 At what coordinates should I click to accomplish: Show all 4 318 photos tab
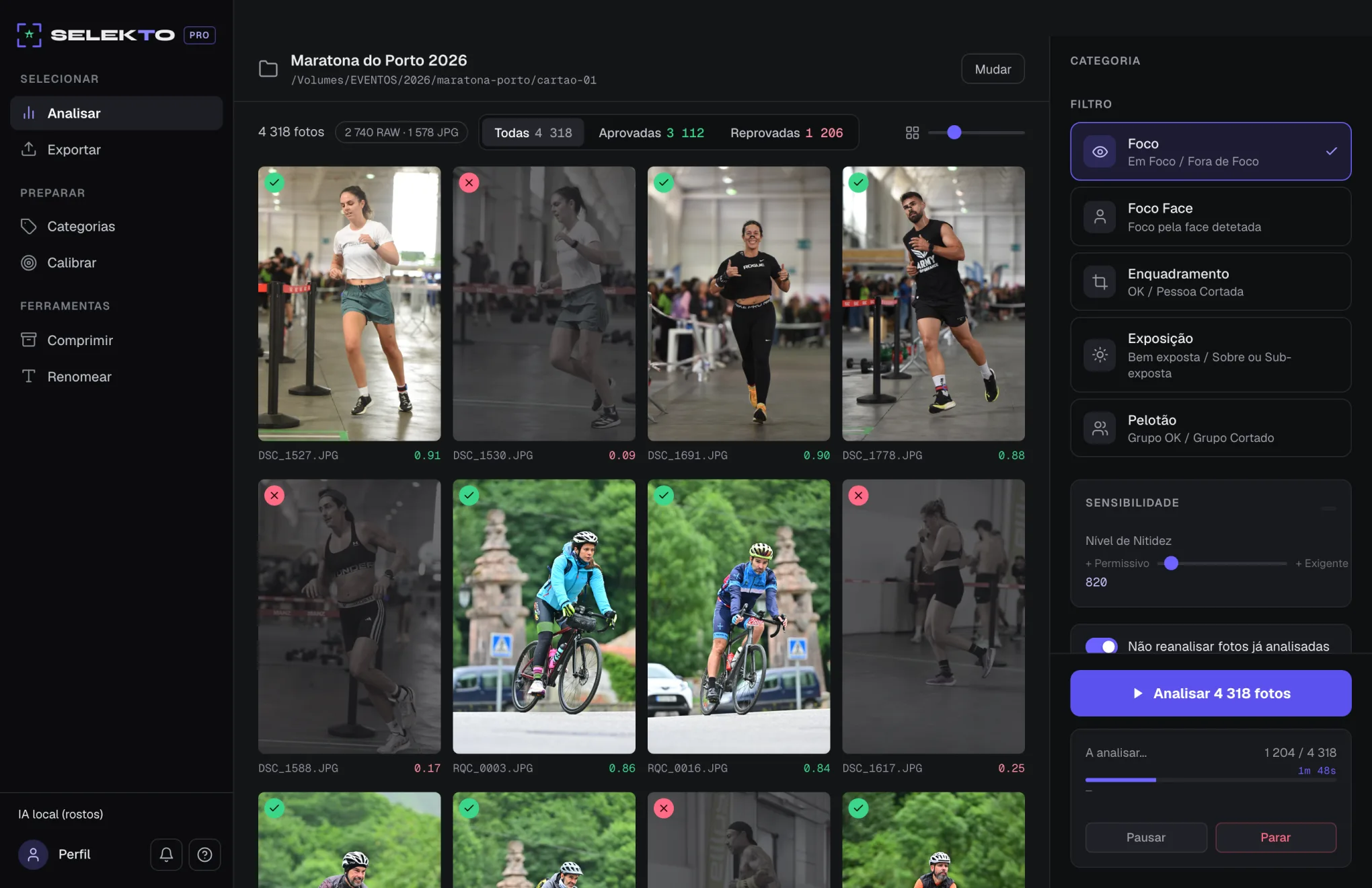(533, 133)
